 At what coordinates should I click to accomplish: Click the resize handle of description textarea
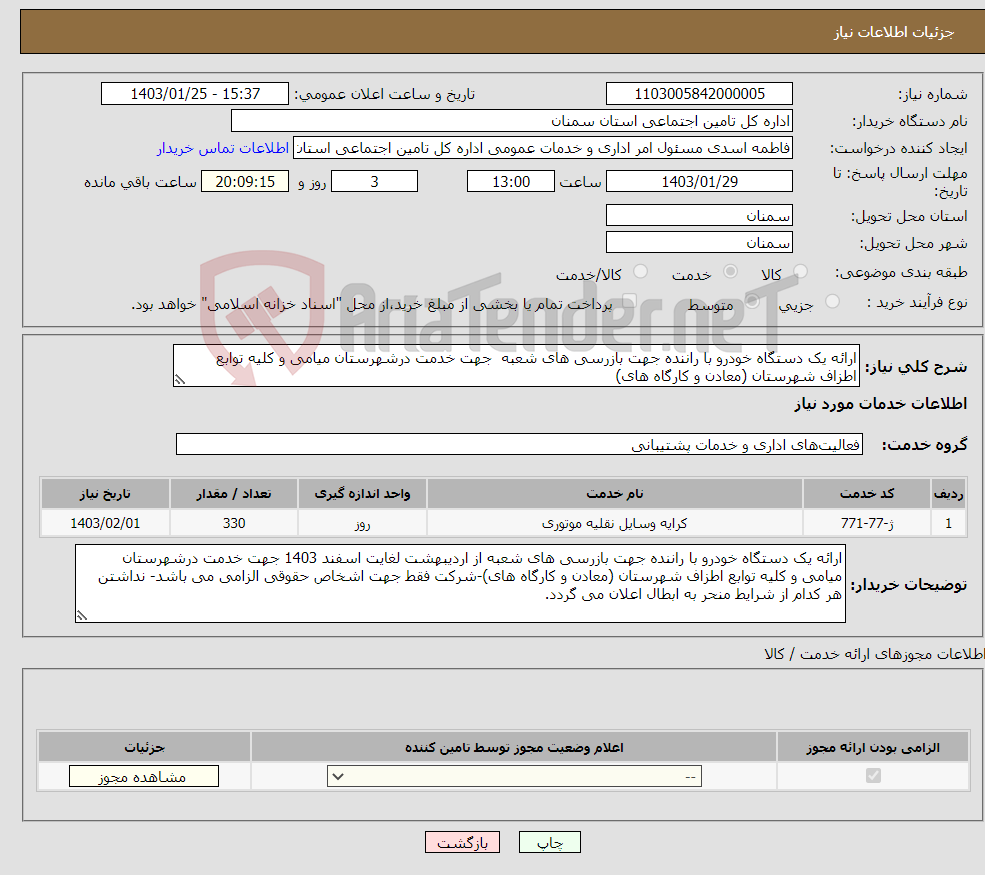pyautogui.click(x=180, y=379)
